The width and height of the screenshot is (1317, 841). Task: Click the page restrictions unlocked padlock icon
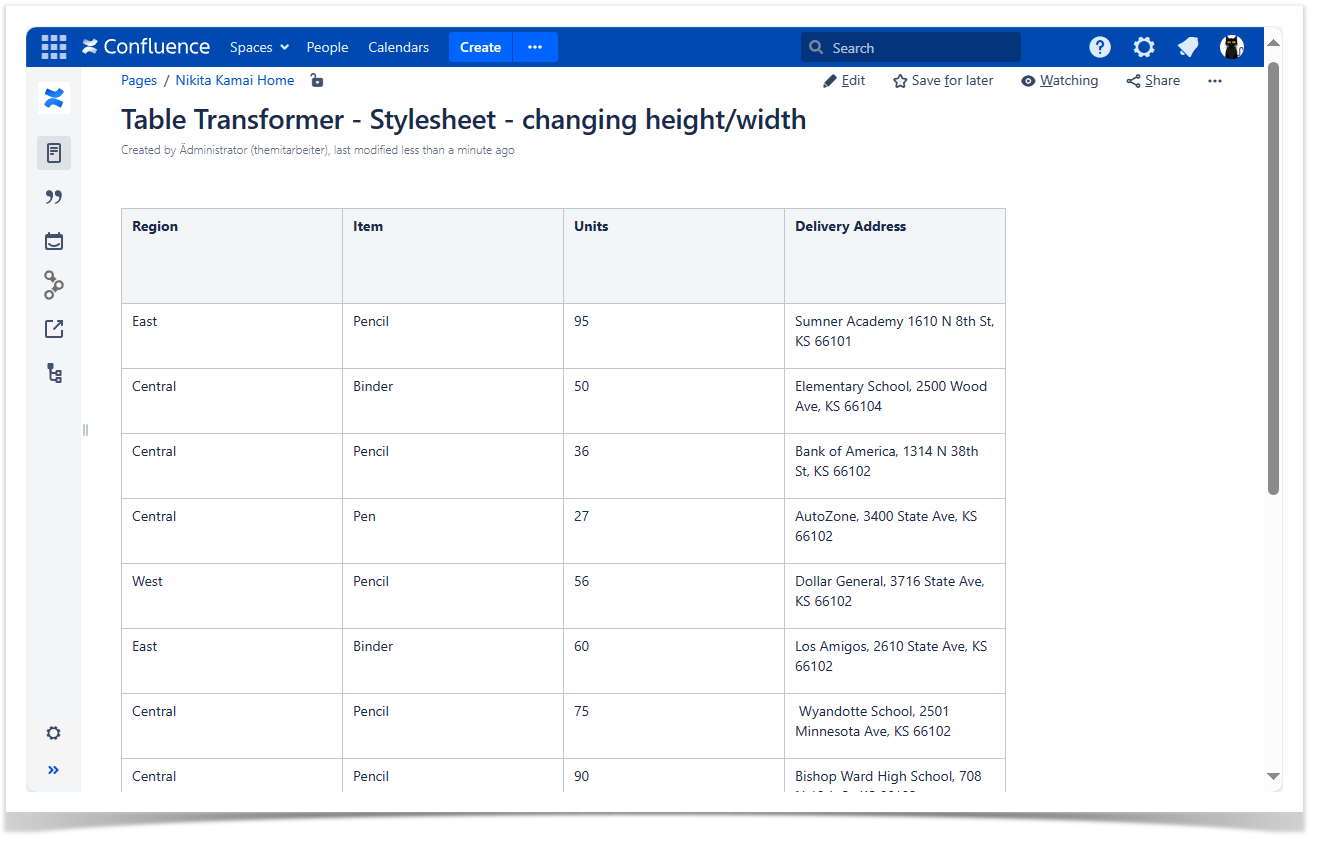[316, 80]
